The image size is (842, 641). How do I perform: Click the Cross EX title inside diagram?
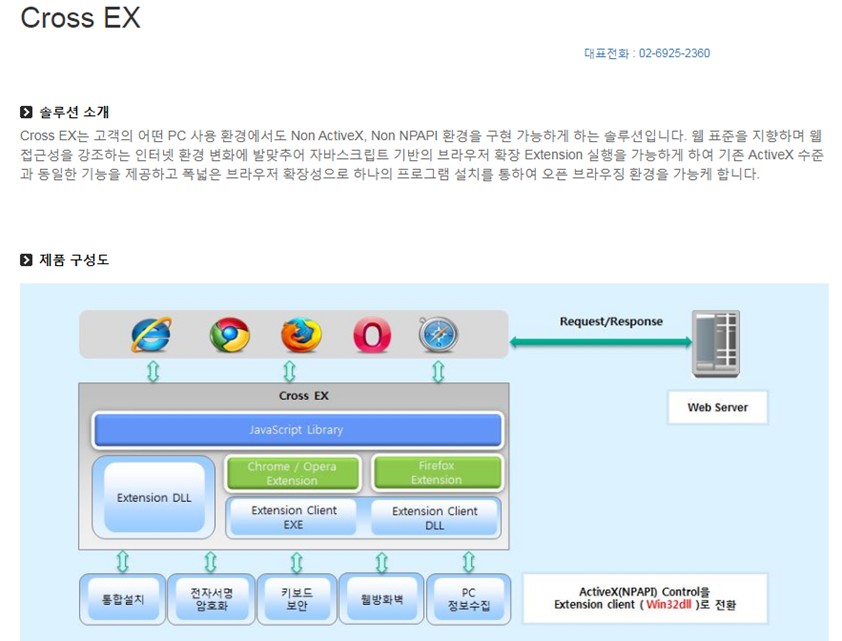click(x=303, y=396)
